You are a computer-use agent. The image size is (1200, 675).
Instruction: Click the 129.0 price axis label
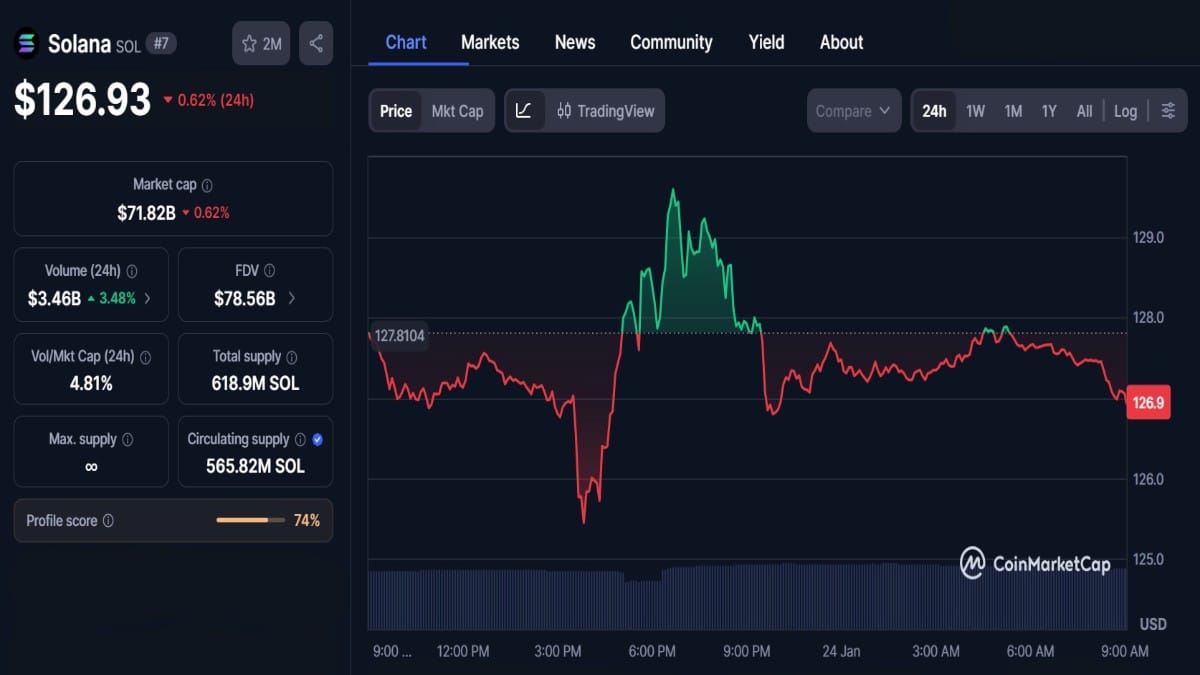coord(1148,238)
